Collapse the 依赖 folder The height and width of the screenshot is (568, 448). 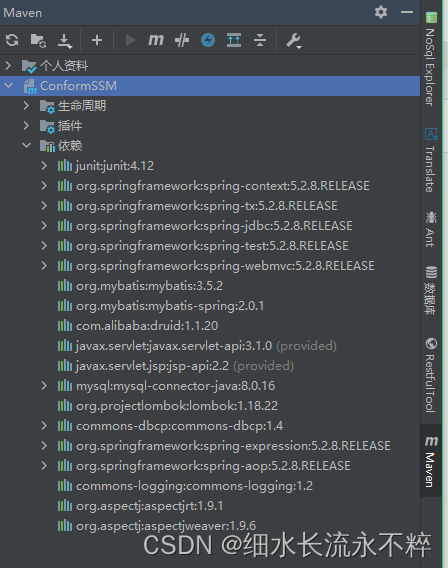tap(26, 145)
